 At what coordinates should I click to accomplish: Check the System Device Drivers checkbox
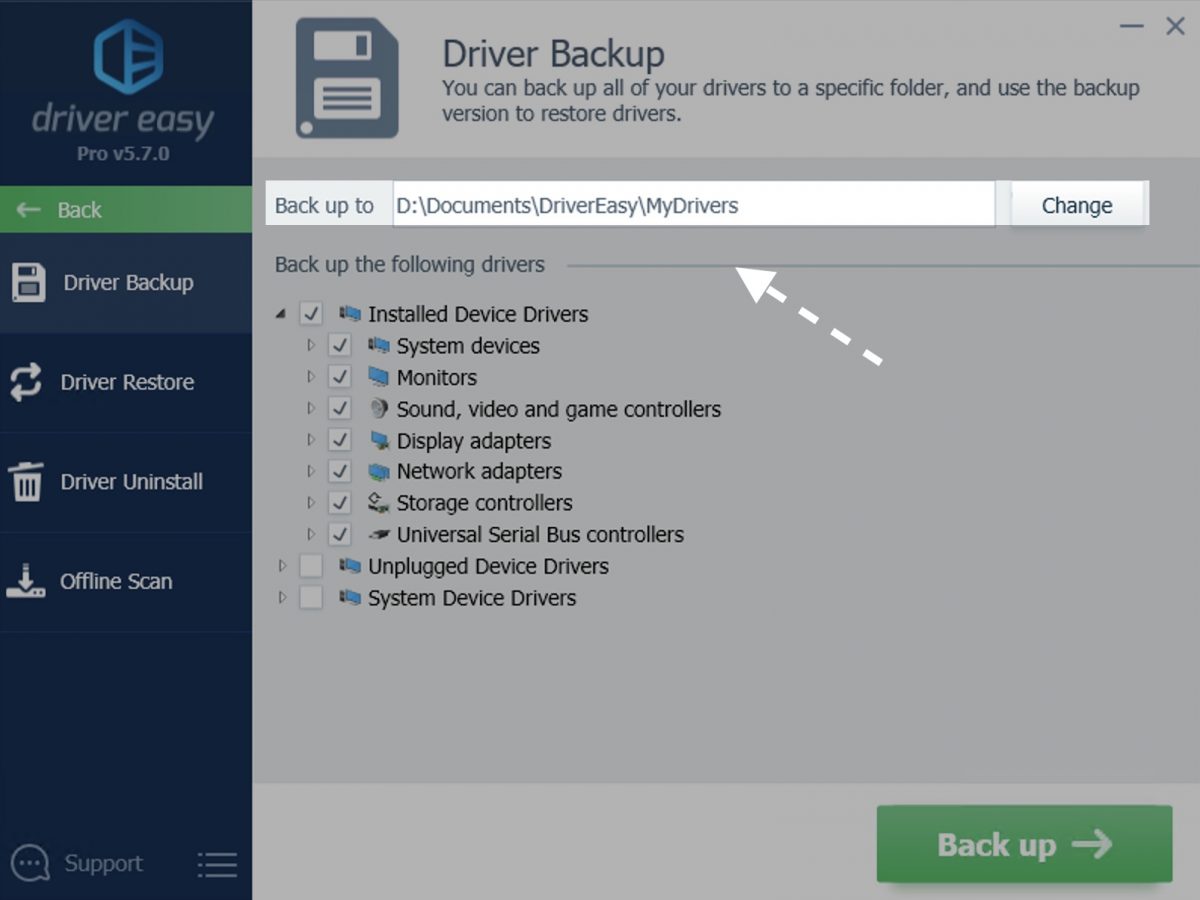311,598
